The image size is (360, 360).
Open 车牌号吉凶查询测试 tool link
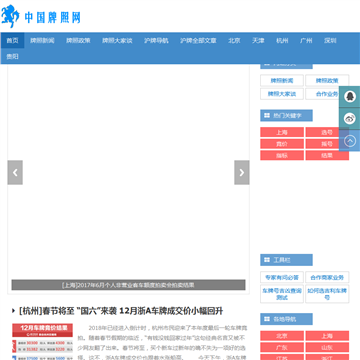pos(282,294)
